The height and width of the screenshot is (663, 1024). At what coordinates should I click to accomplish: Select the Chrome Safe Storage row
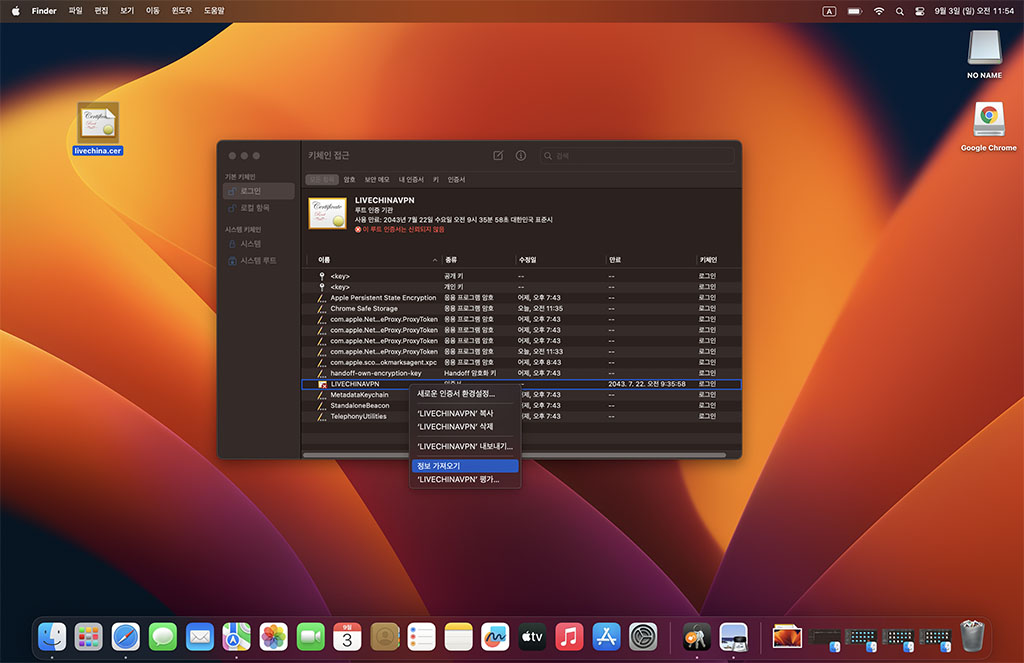click(x=521, y=308)
